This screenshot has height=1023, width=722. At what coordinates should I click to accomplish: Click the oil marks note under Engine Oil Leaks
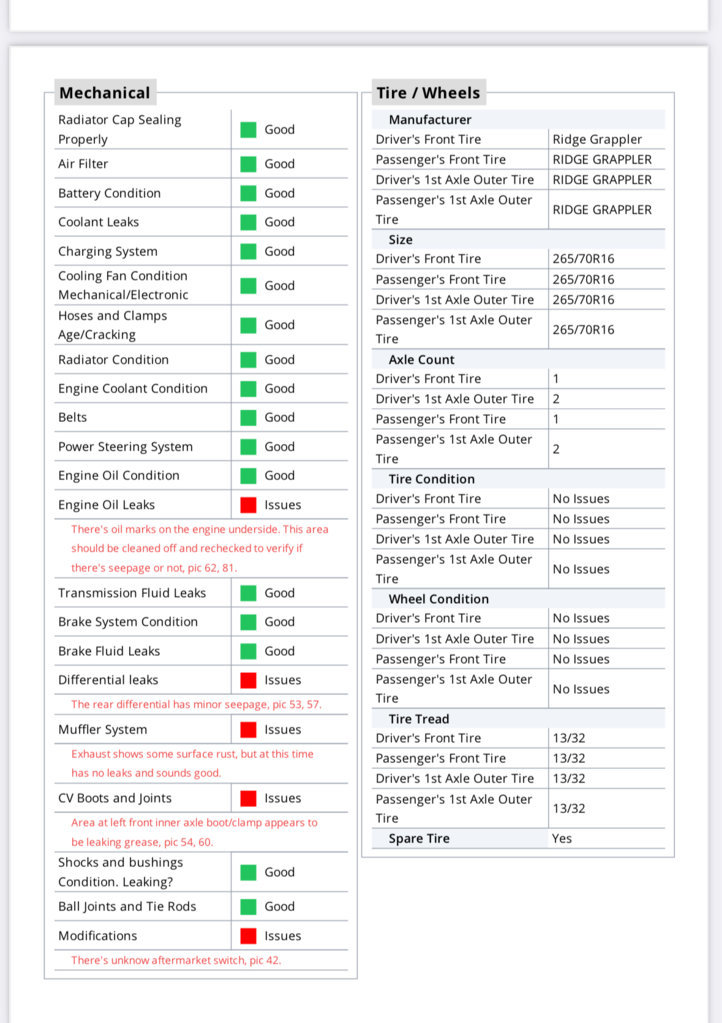coord(200,548)
